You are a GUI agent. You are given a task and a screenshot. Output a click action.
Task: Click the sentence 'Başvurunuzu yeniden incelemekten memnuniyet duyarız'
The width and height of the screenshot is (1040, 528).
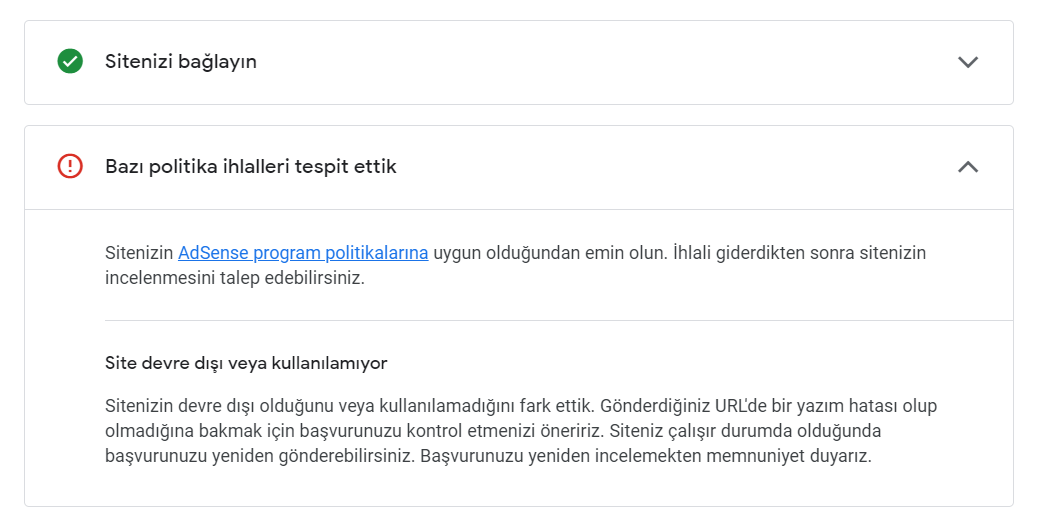pyautogui.click(x=645, y=456)
